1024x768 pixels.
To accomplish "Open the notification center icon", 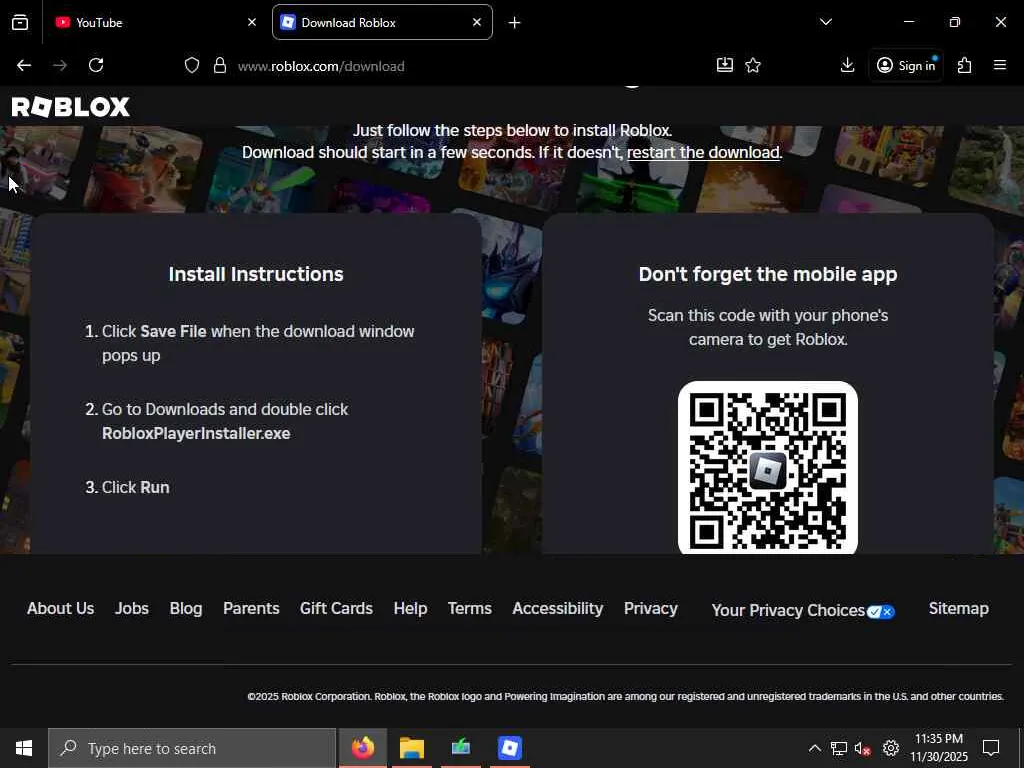I will 991,748.
